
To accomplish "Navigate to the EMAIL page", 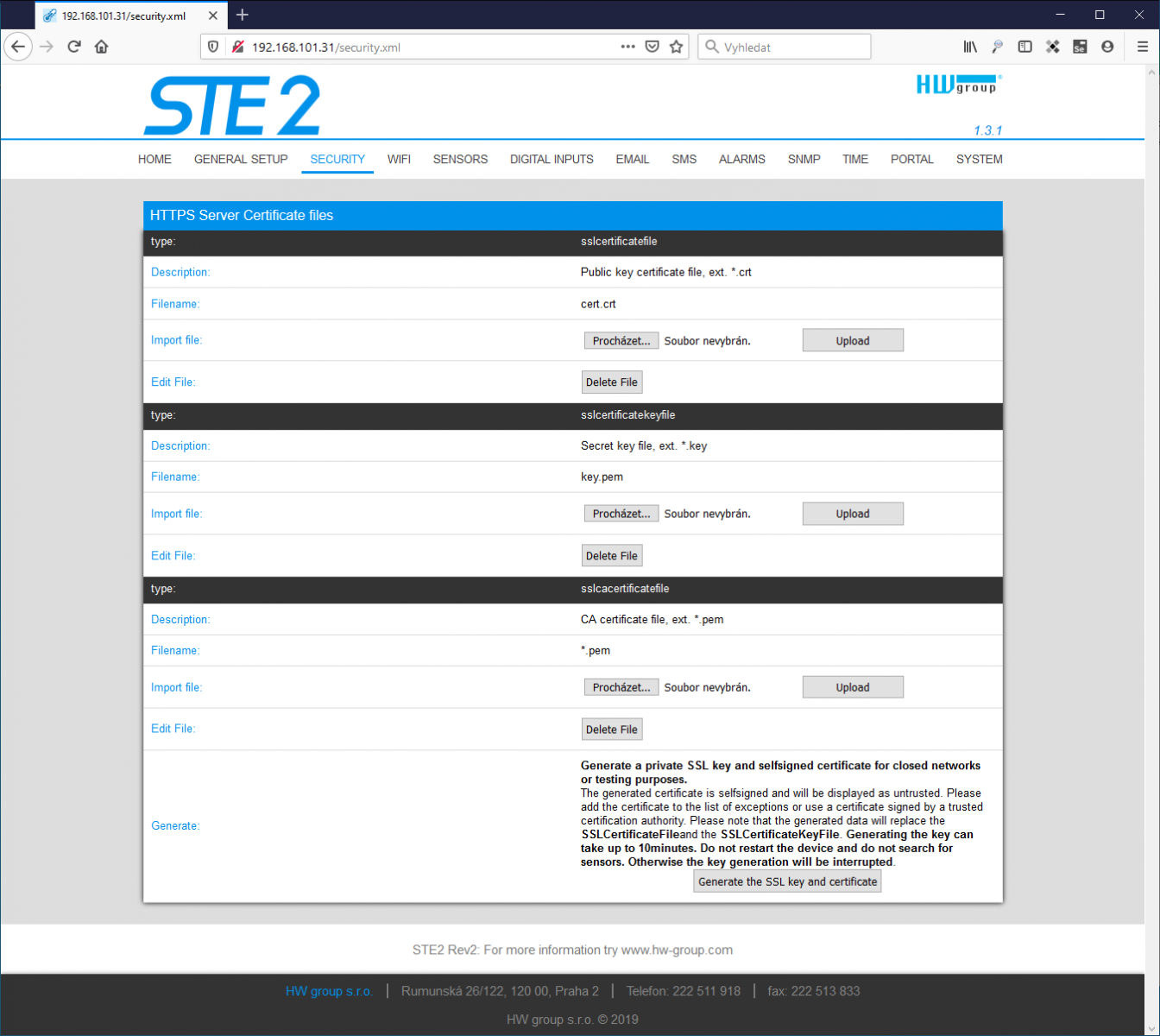I will (x=633, y=159).
